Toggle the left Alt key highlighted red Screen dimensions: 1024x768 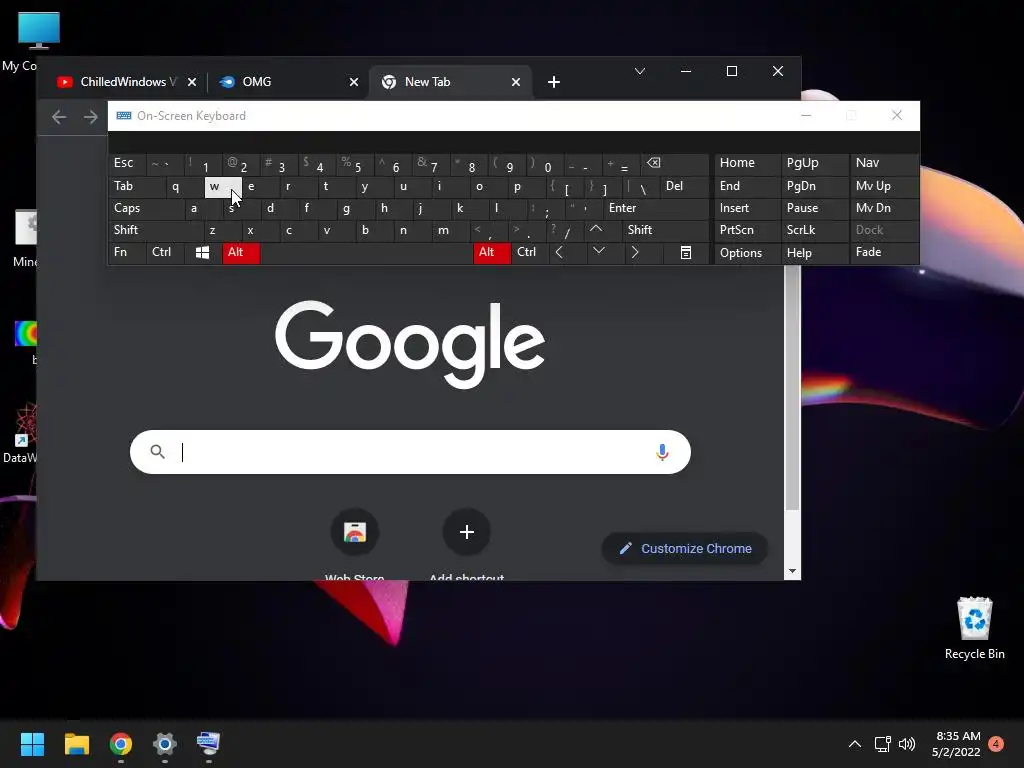click(241, 253)
